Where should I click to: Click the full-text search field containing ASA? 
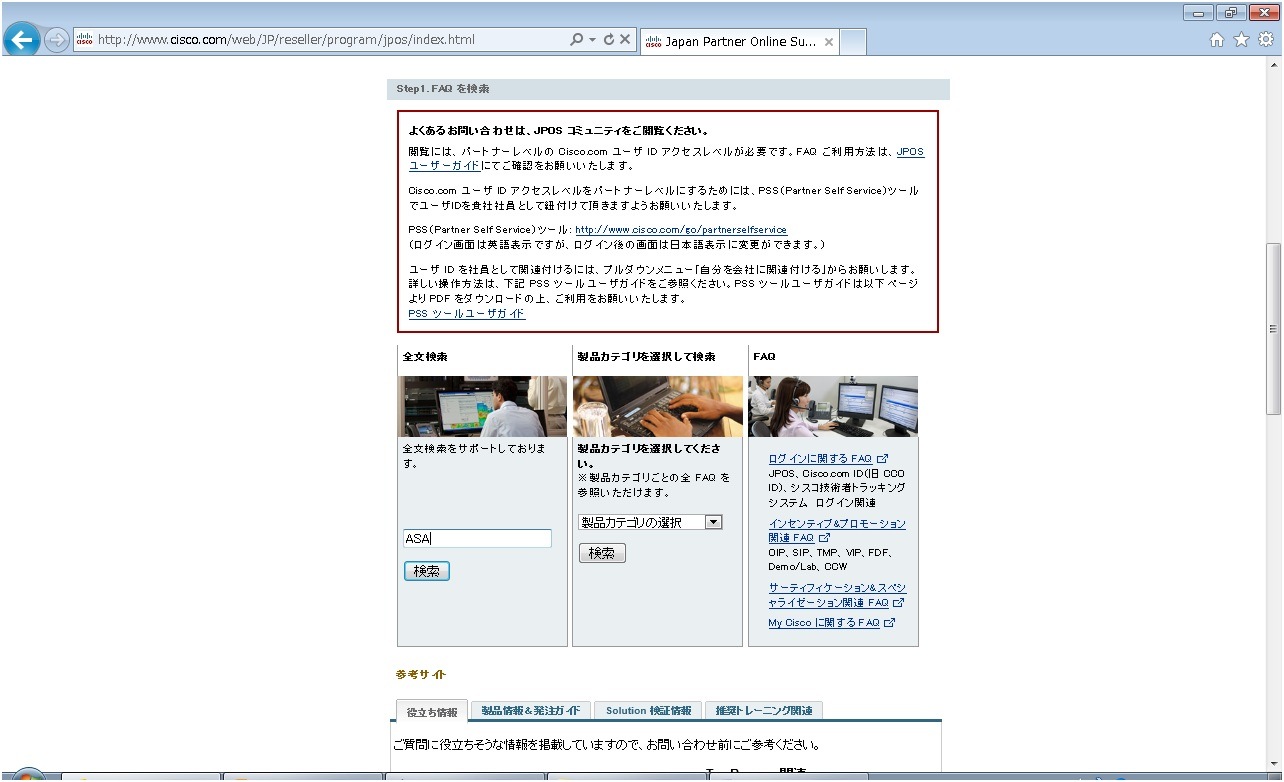pyautogui.click(x=477, y=539)
